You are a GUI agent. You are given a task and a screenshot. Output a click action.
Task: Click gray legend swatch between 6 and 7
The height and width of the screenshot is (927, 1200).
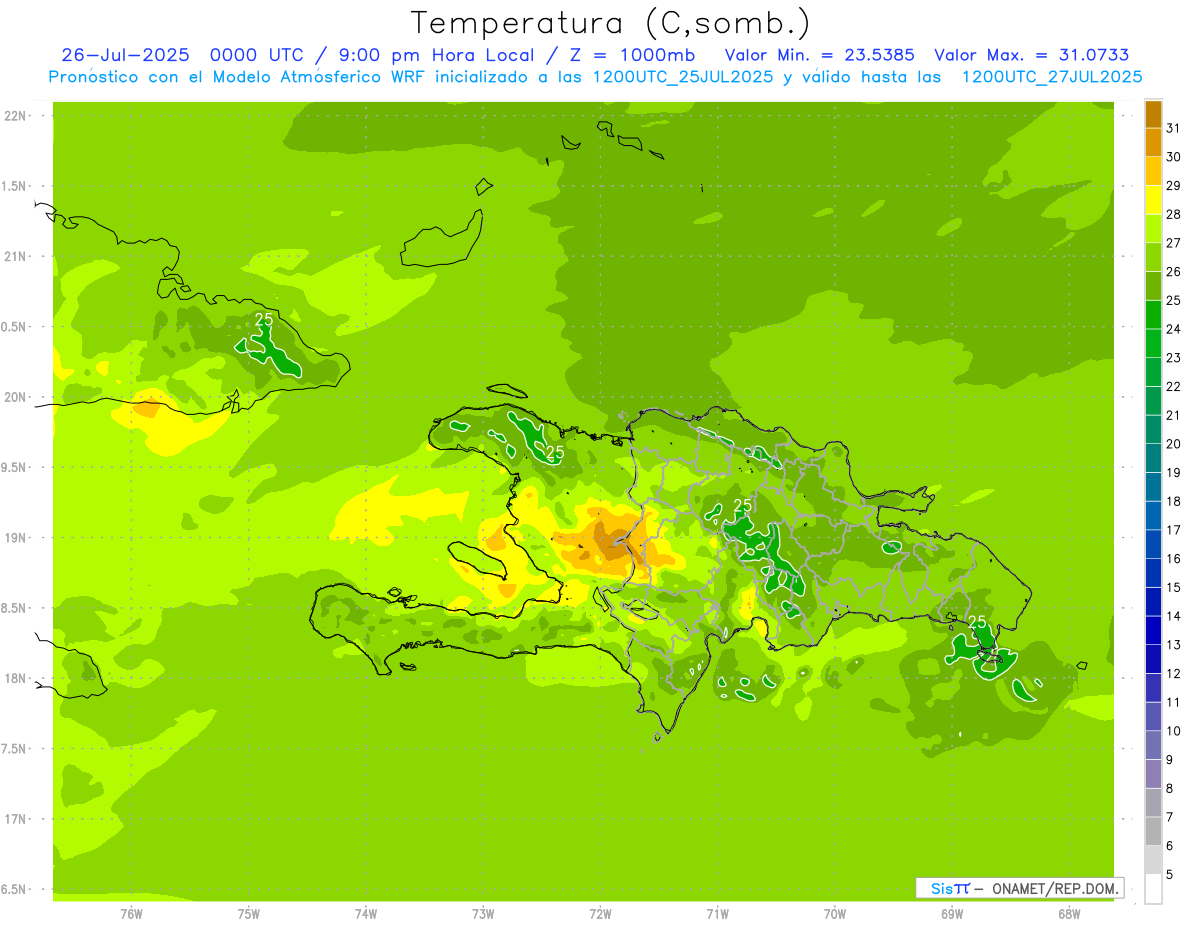pyautogui.click(x=1153, y=831)
